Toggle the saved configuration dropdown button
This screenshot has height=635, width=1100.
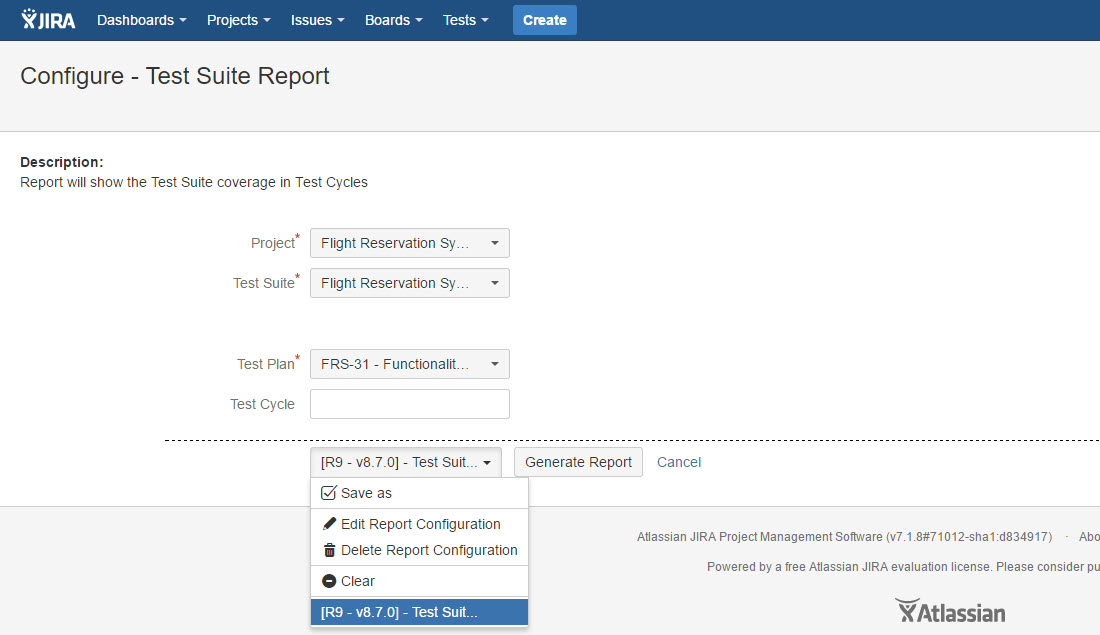tap(405, 462)
